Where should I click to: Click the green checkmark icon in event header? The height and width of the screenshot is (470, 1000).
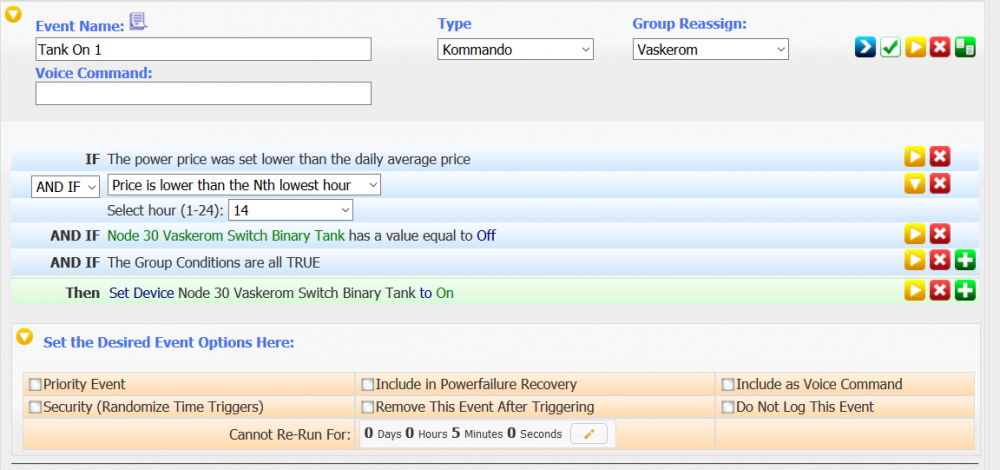890,48
